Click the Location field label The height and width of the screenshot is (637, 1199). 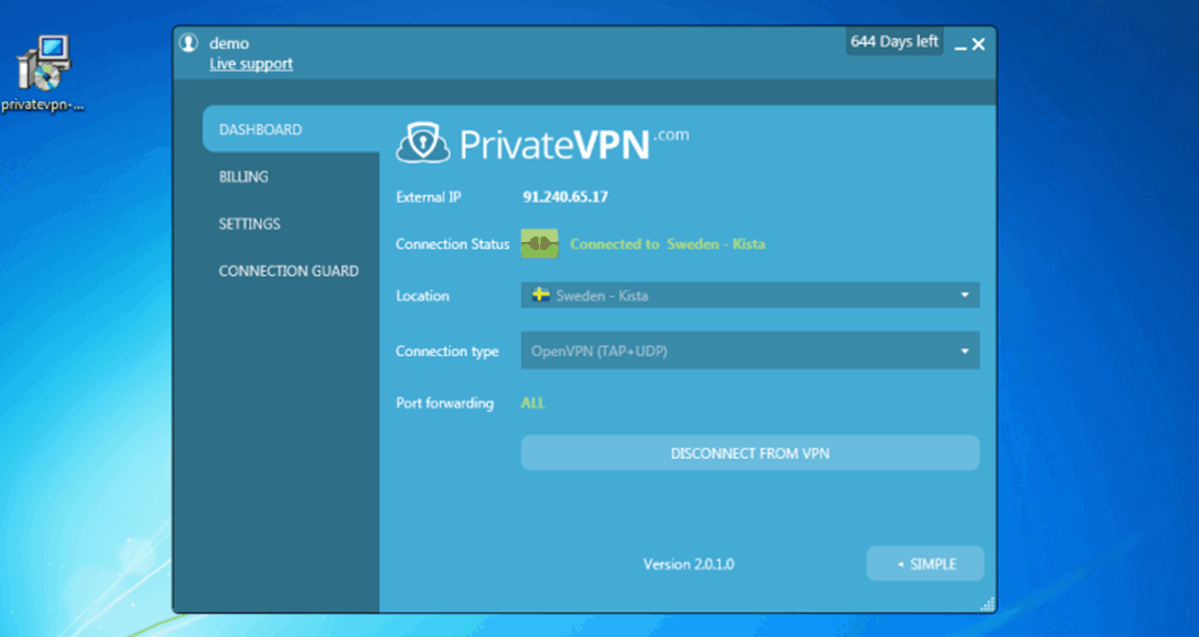[x=423, y=295]
